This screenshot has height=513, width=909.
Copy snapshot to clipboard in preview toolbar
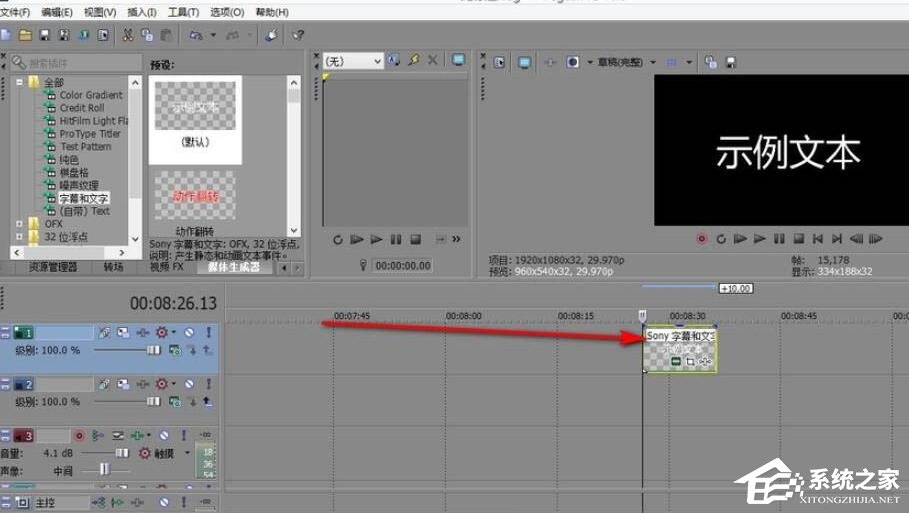[710, 62]
